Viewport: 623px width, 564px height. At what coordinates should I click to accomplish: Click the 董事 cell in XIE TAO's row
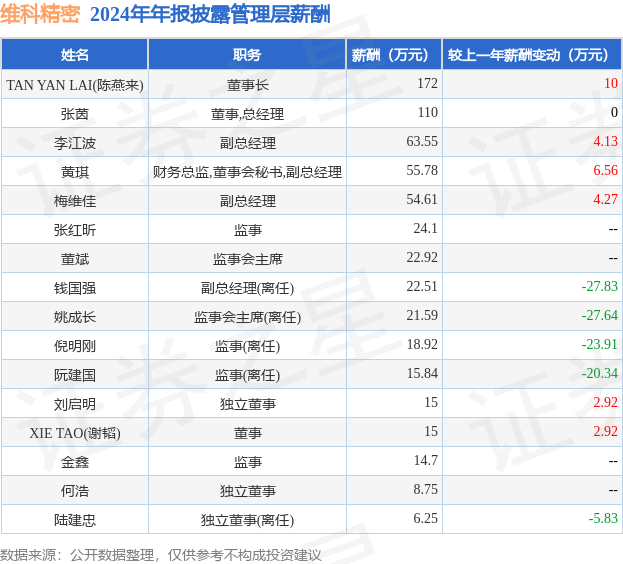(247, 433)
